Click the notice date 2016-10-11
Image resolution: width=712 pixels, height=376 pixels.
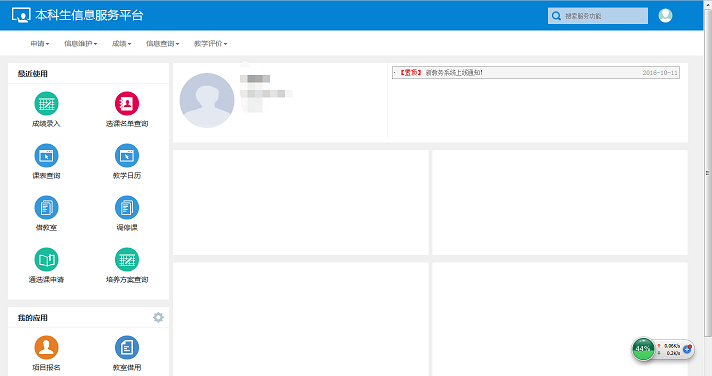pos(660,73)
